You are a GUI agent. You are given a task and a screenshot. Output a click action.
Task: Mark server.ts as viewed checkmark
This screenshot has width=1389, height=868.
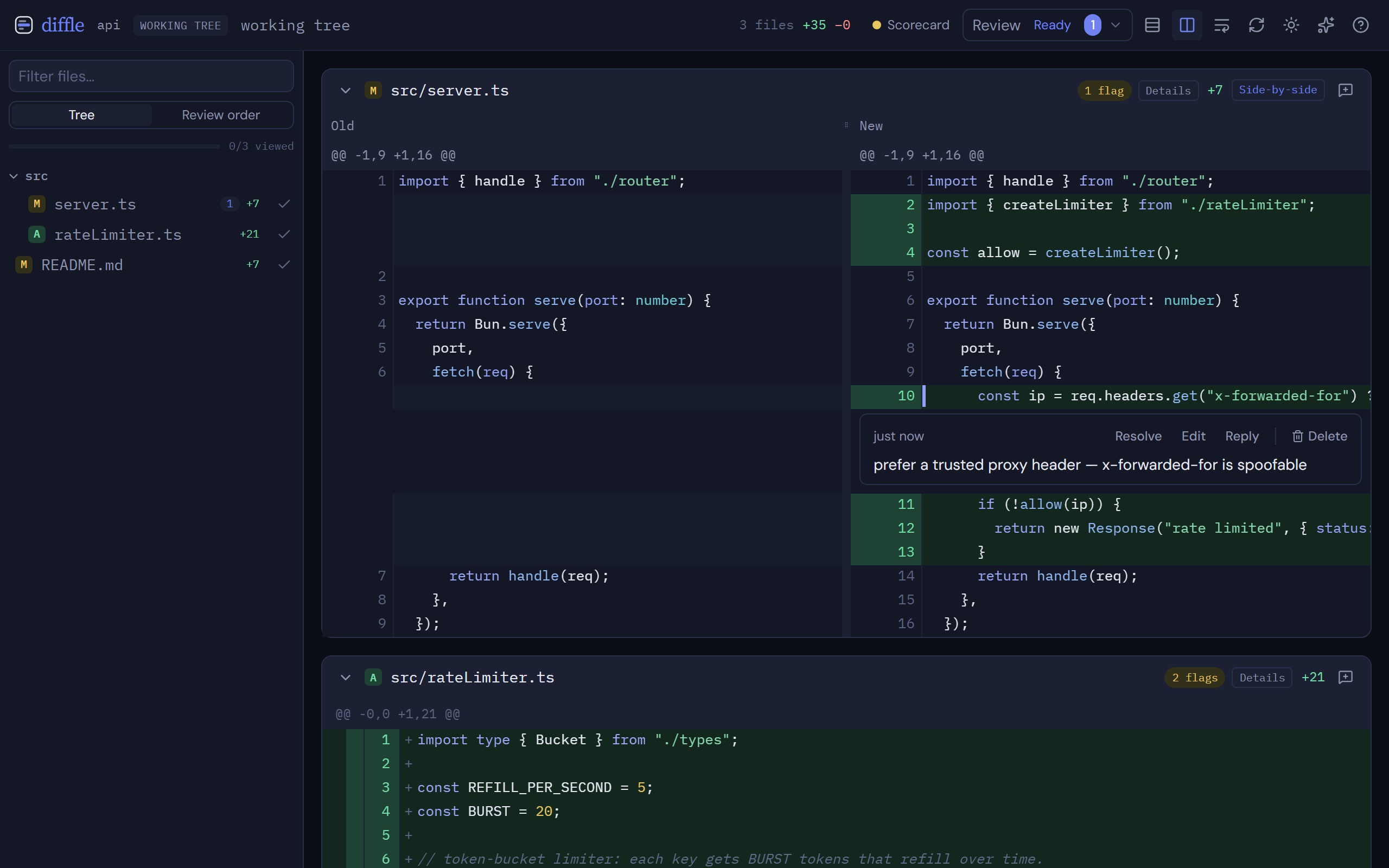coord(284,204)
